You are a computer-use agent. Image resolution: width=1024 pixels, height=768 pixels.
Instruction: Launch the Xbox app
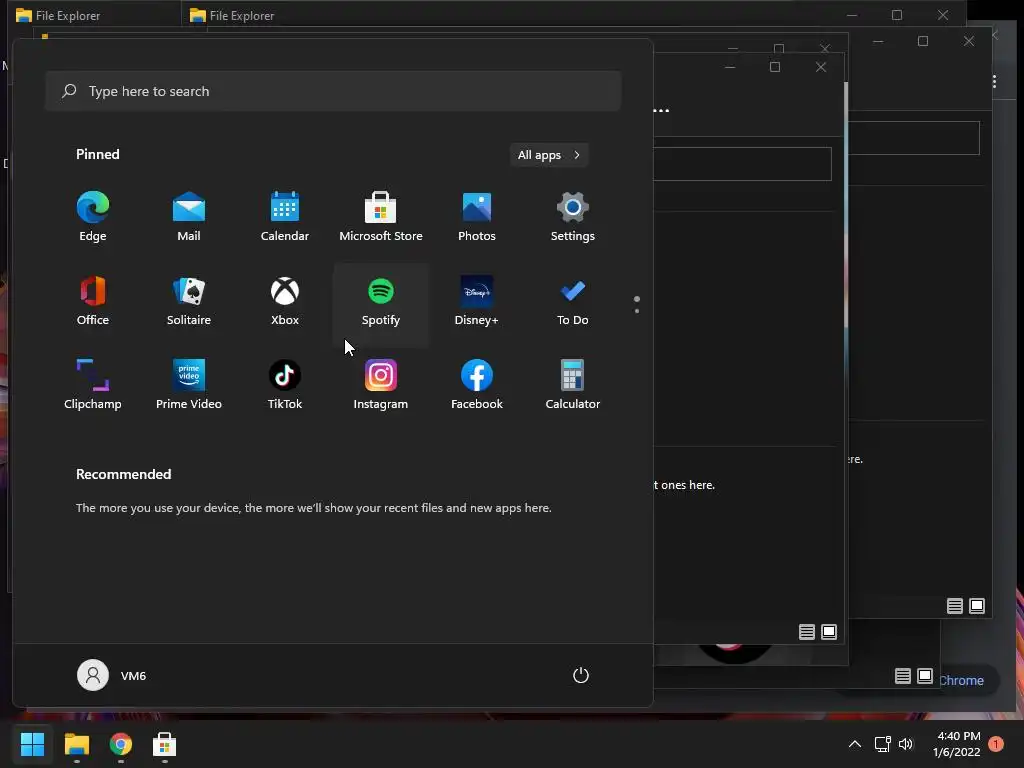click(285, 301)
